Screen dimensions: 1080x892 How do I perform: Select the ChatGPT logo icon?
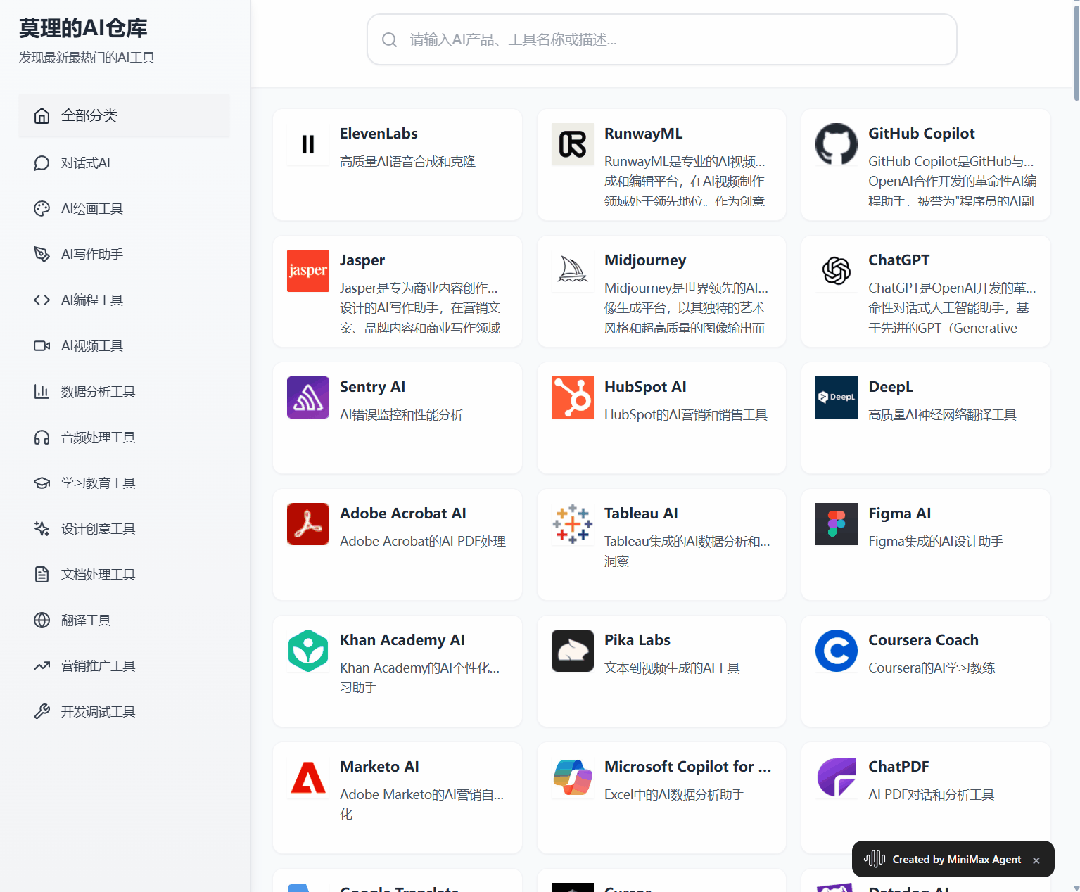836,271
